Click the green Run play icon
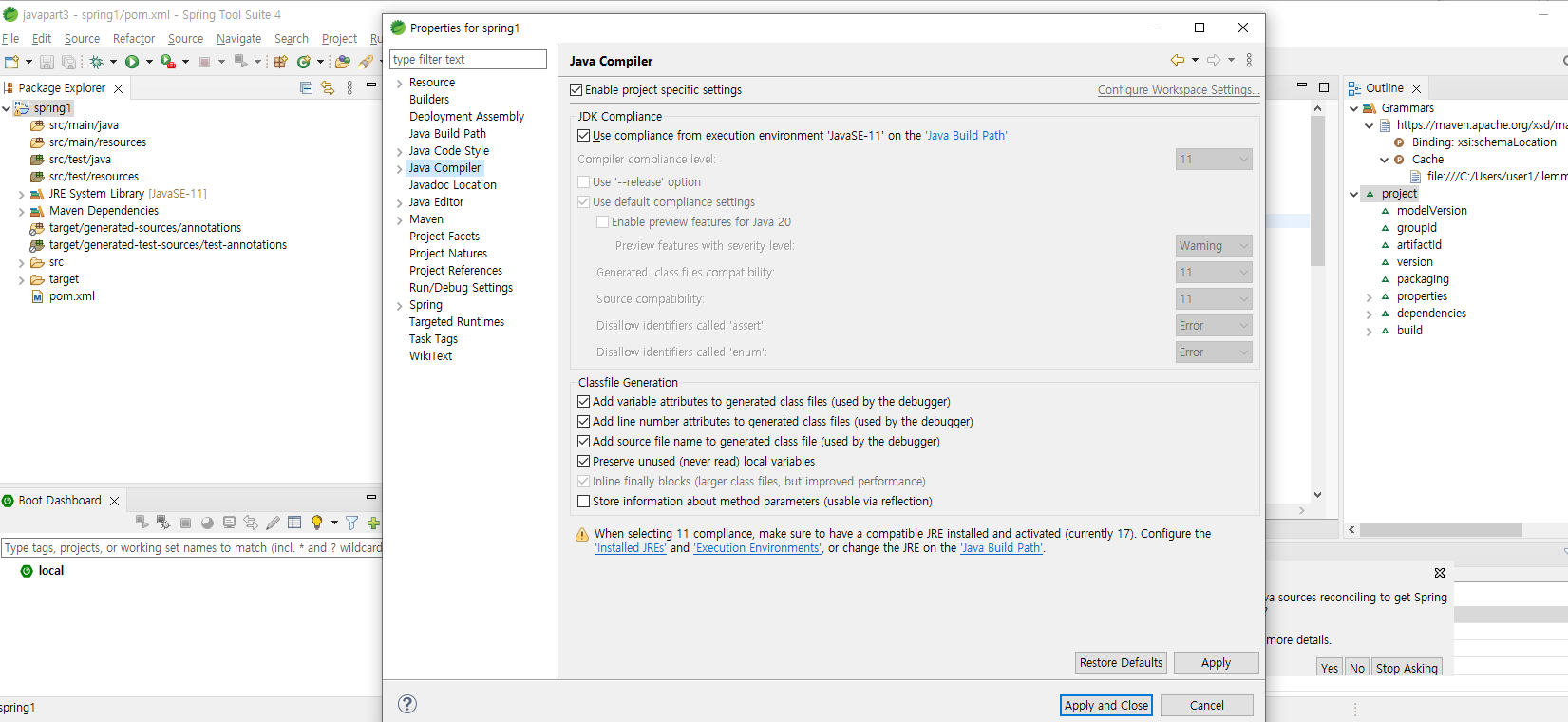The image size is (1568, 722). [132, 62]
